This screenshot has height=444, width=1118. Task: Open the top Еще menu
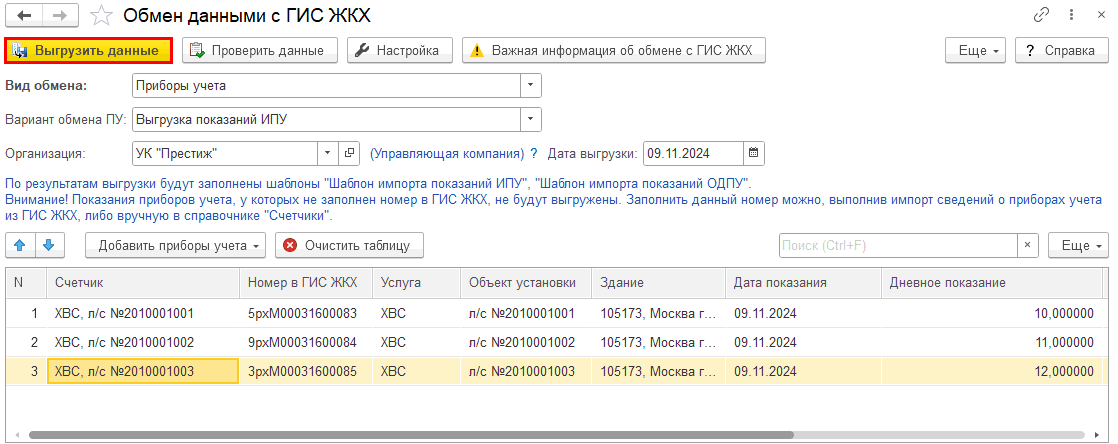point(974,50)
